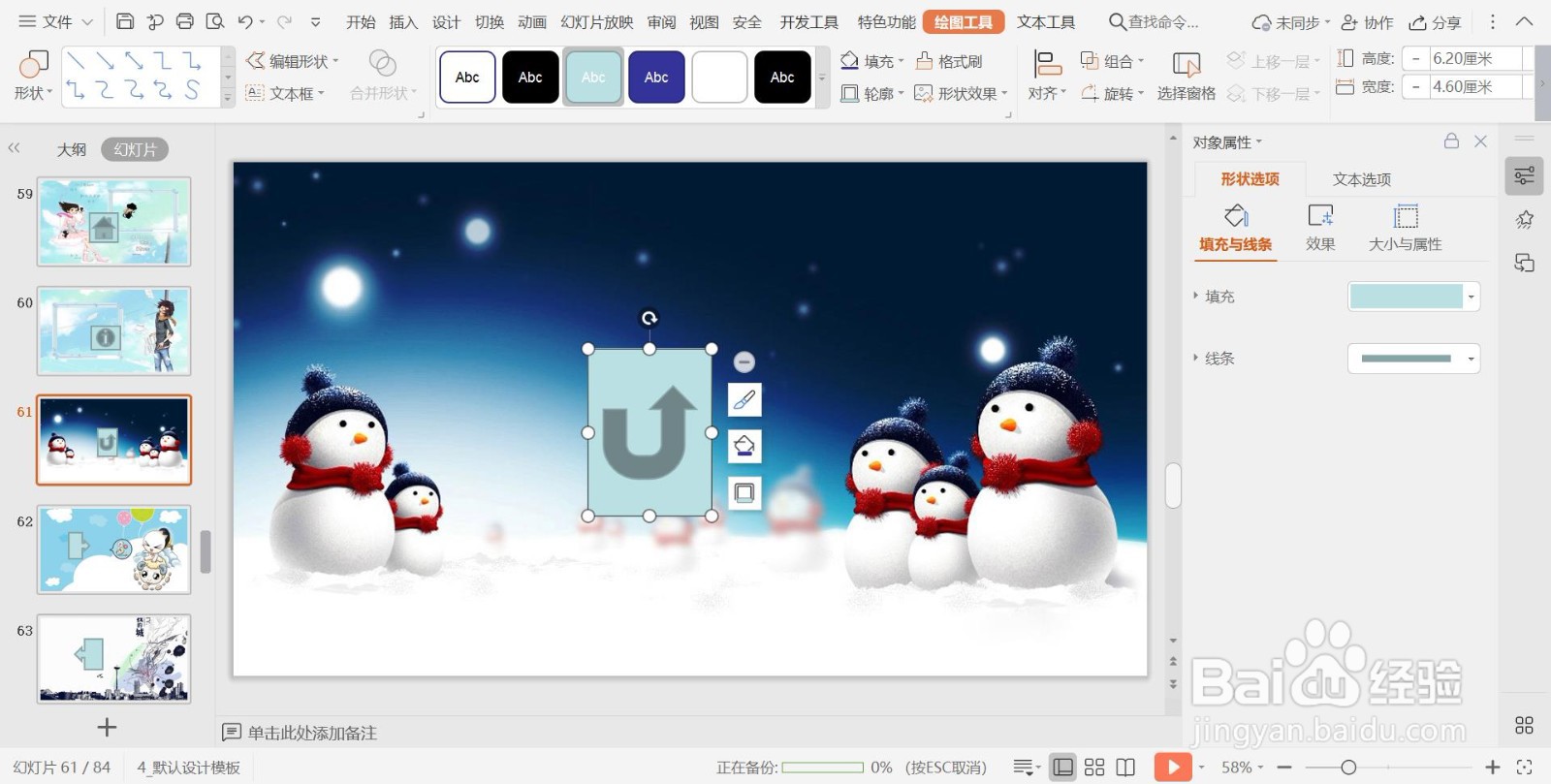Click the brush style quick-action icon beside shape
This screenshot has height=784, width=1551.
744,399
